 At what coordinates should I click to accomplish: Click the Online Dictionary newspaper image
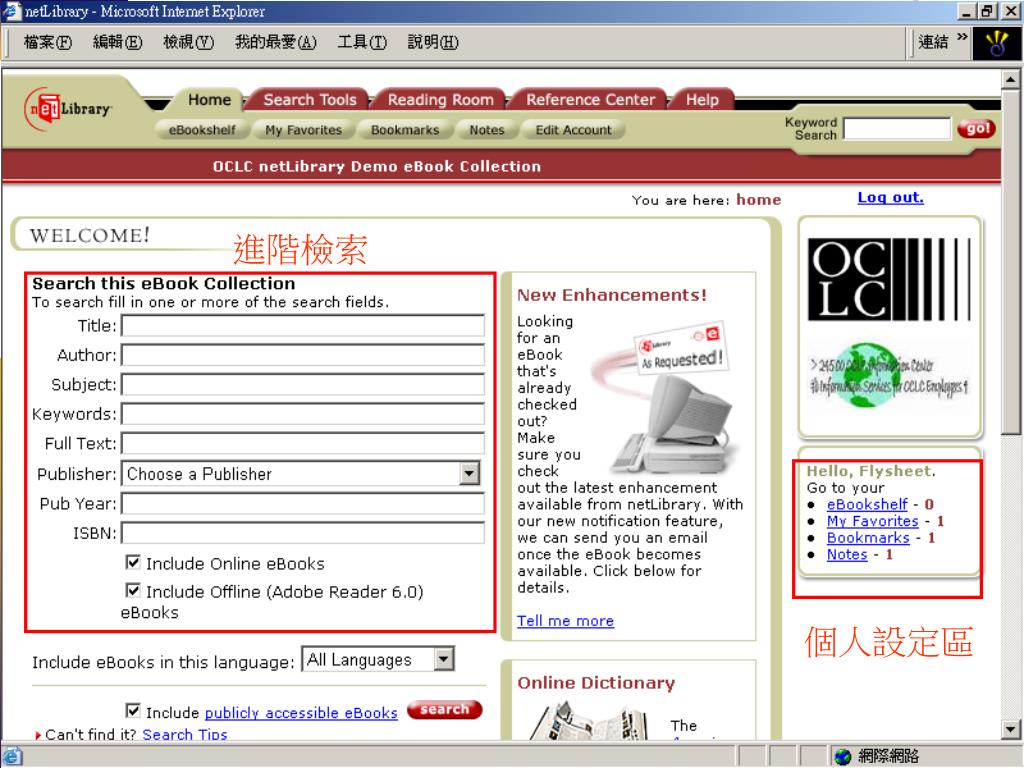point(590,720)
